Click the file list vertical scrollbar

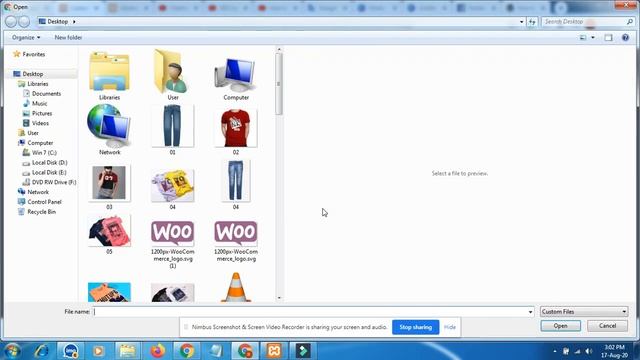[x=279, y=84]
